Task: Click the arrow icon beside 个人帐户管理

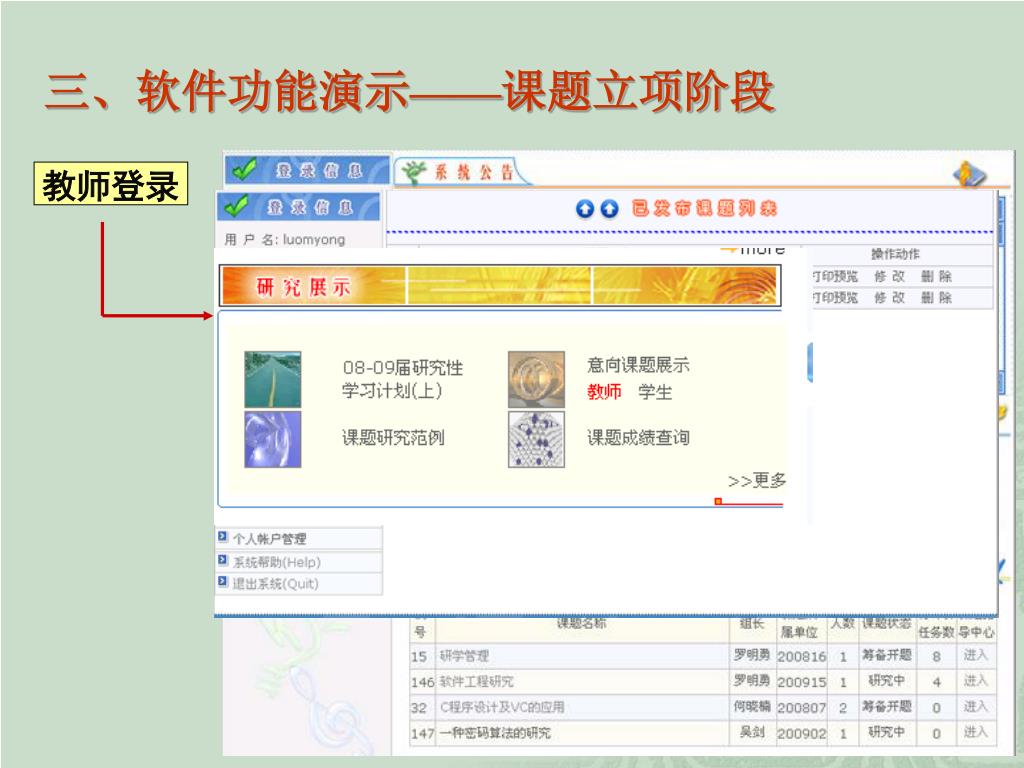Action: [x=223, y=537]
